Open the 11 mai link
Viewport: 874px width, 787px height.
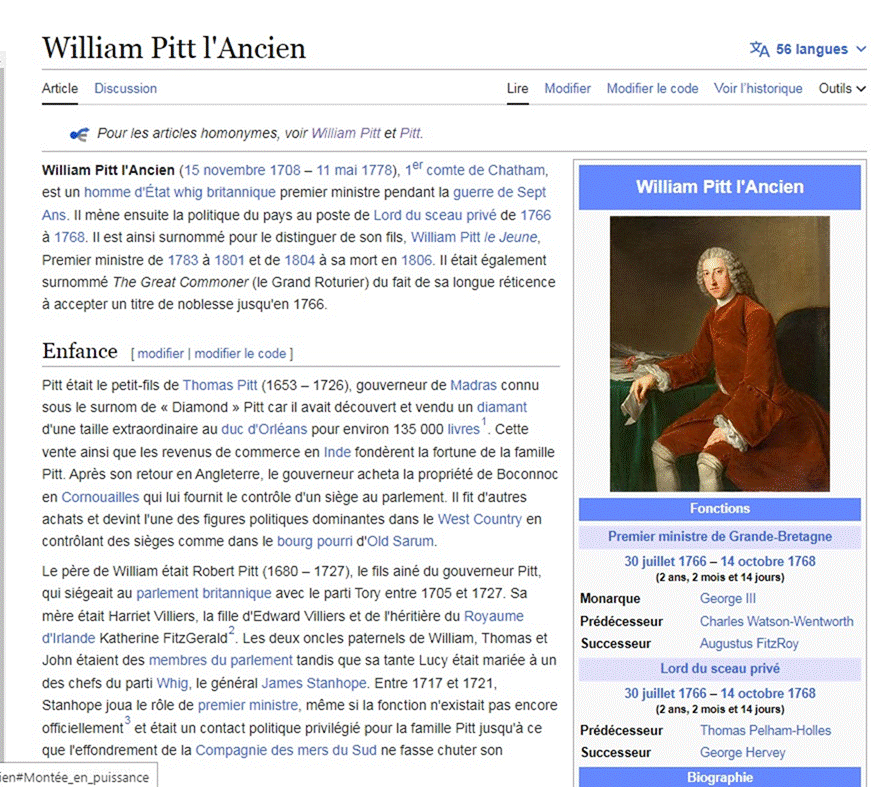click(x=337, y=170)
